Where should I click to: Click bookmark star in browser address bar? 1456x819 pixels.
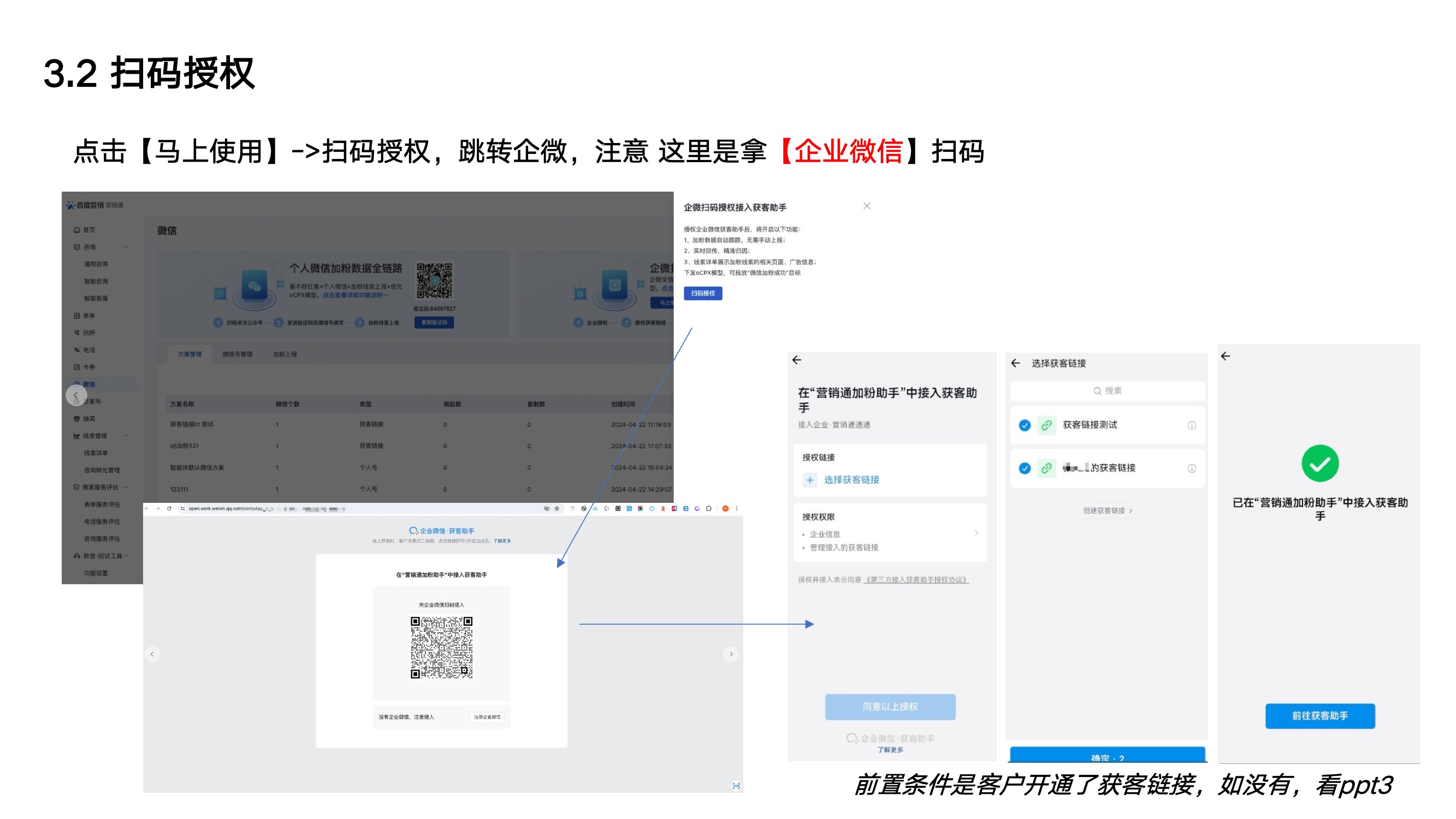pyautogui.click(x=557, y=509)
